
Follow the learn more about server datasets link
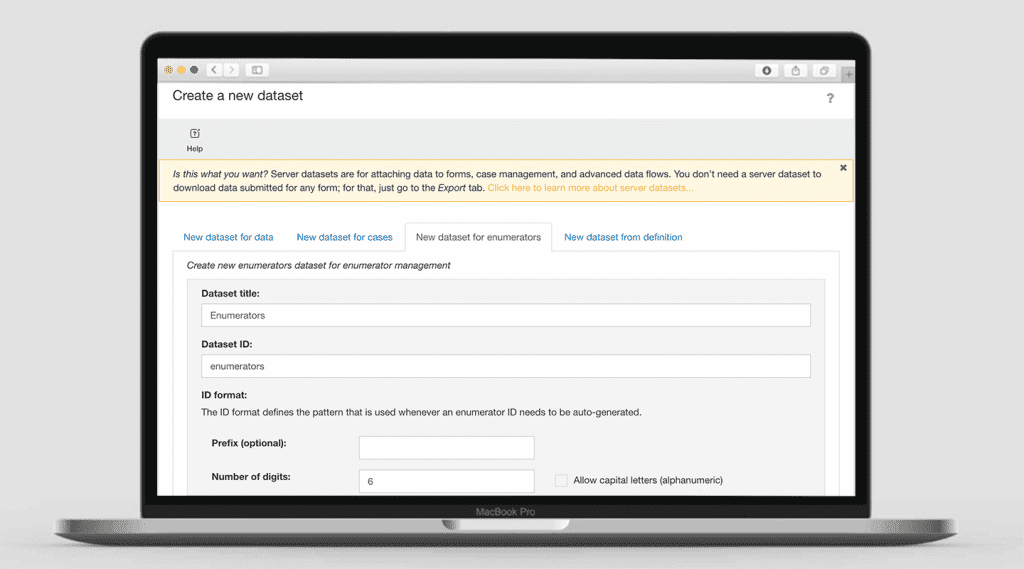pyautogui.click(x=590, y=188)
